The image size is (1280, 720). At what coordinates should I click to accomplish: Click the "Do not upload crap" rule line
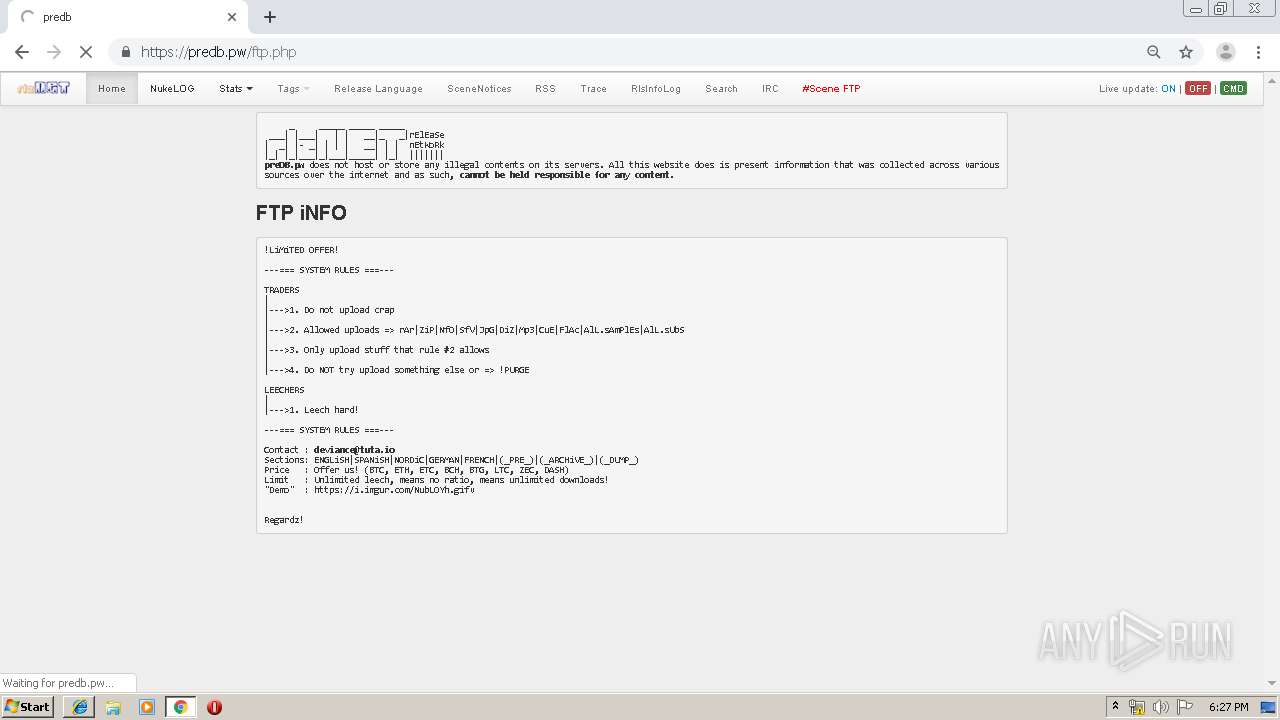349,310
